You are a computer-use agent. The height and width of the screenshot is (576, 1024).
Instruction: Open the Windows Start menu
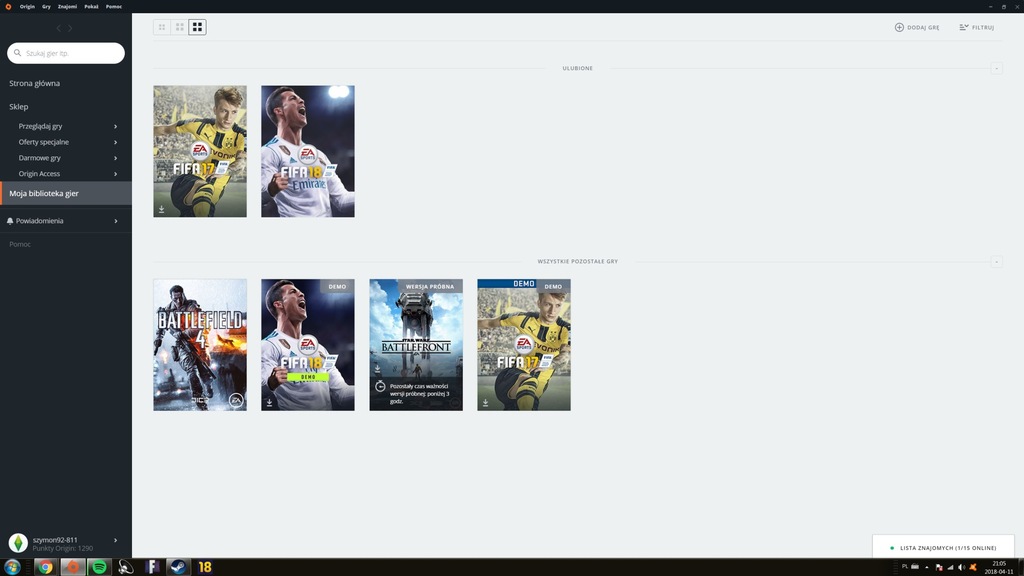12,568
